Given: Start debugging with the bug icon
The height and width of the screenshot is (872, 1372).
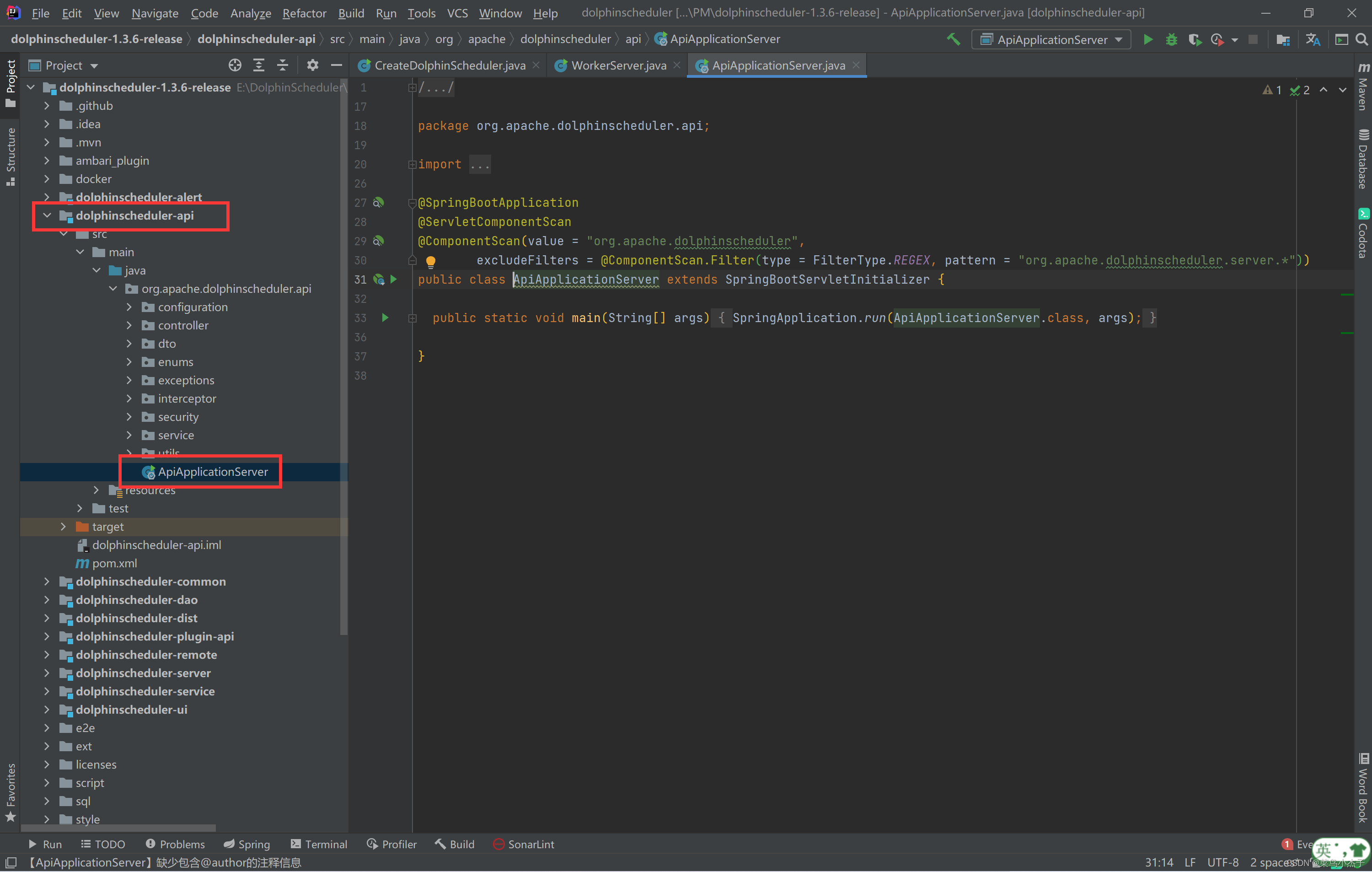Looking at the screenshot, I should tap(1171, 39).
